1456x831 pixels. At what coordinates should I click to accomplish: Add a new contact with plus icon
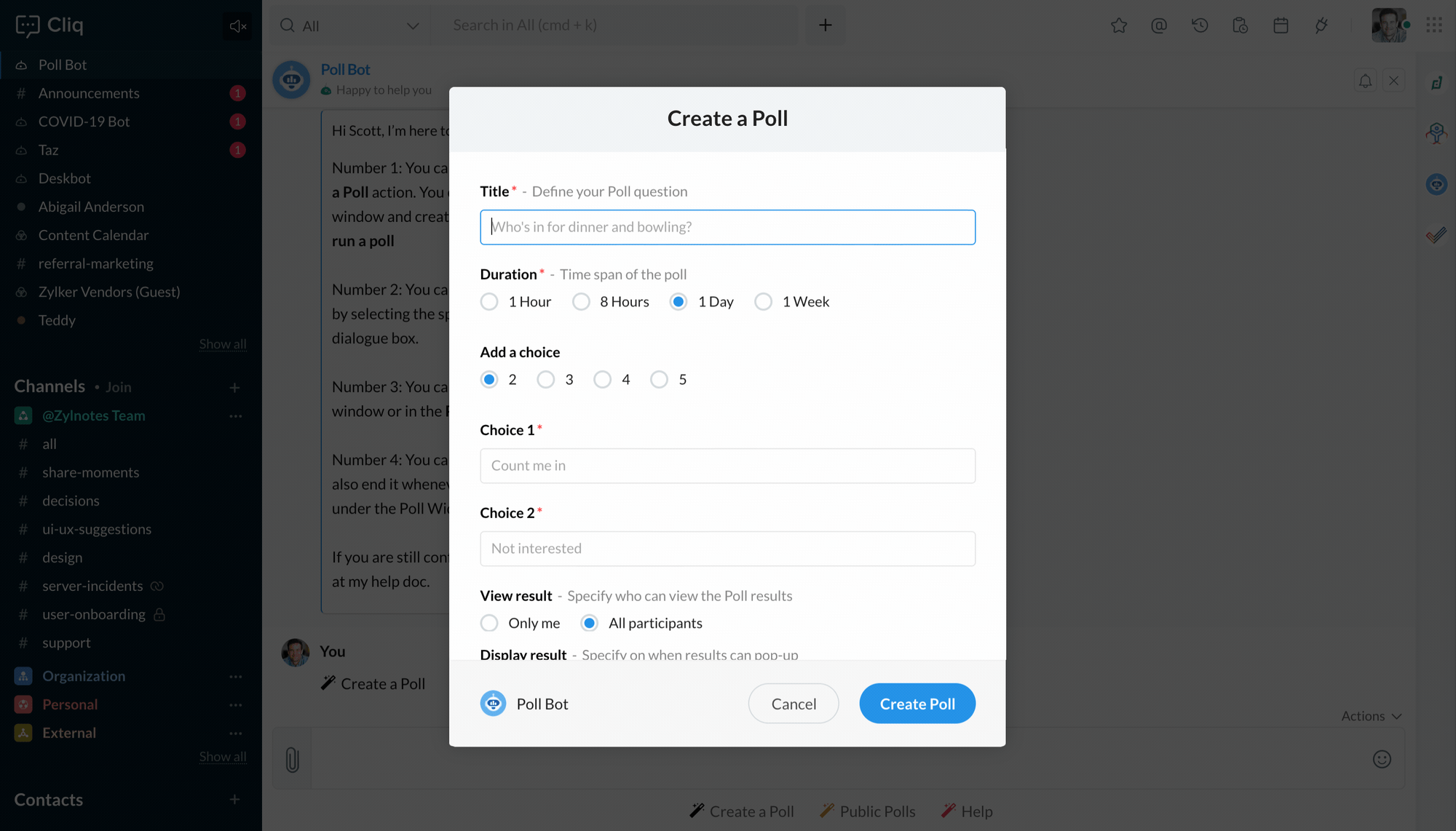click(234, 800)
